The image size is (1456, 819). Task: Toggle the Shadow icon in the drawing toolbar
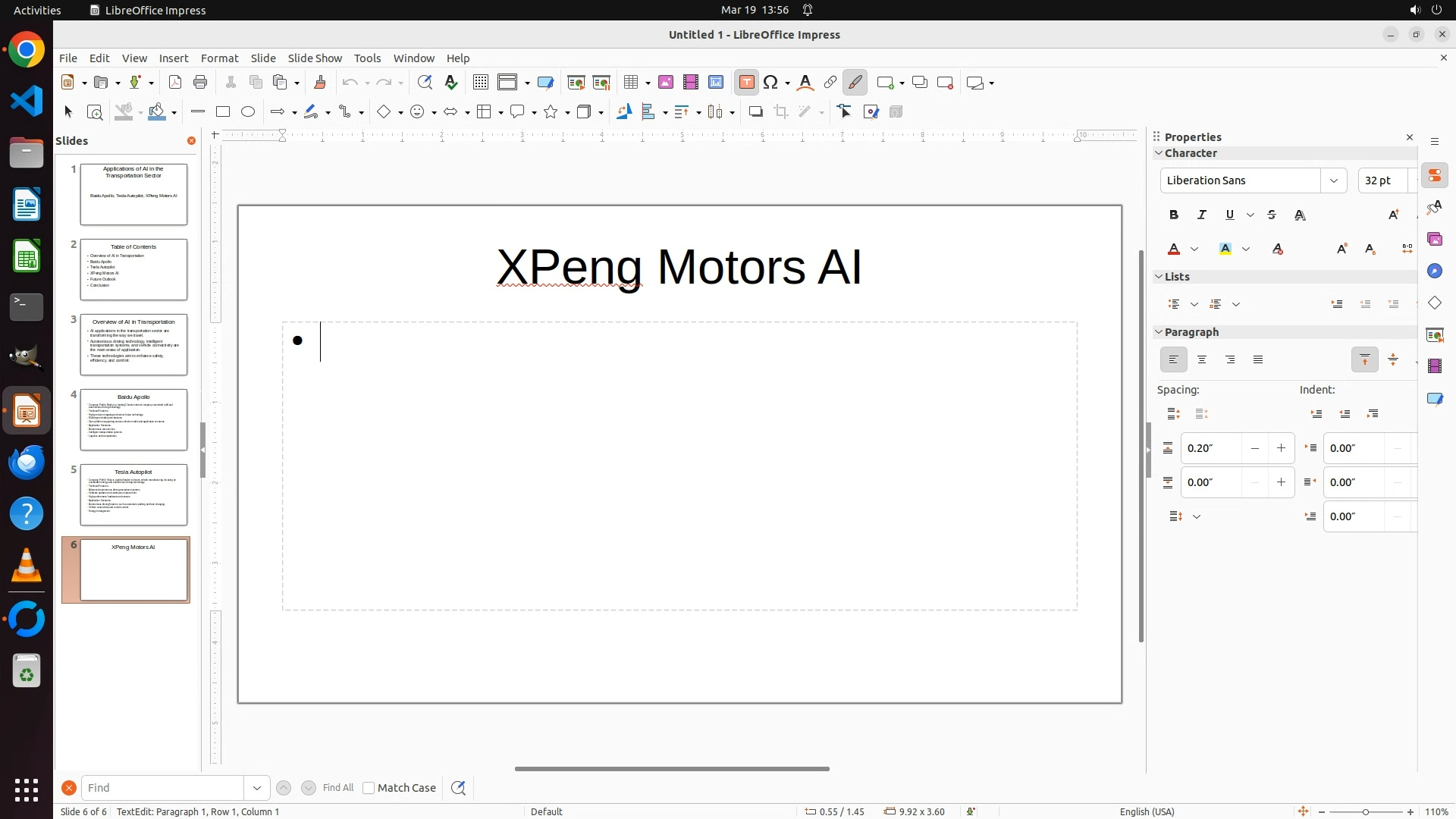point(755,112)
